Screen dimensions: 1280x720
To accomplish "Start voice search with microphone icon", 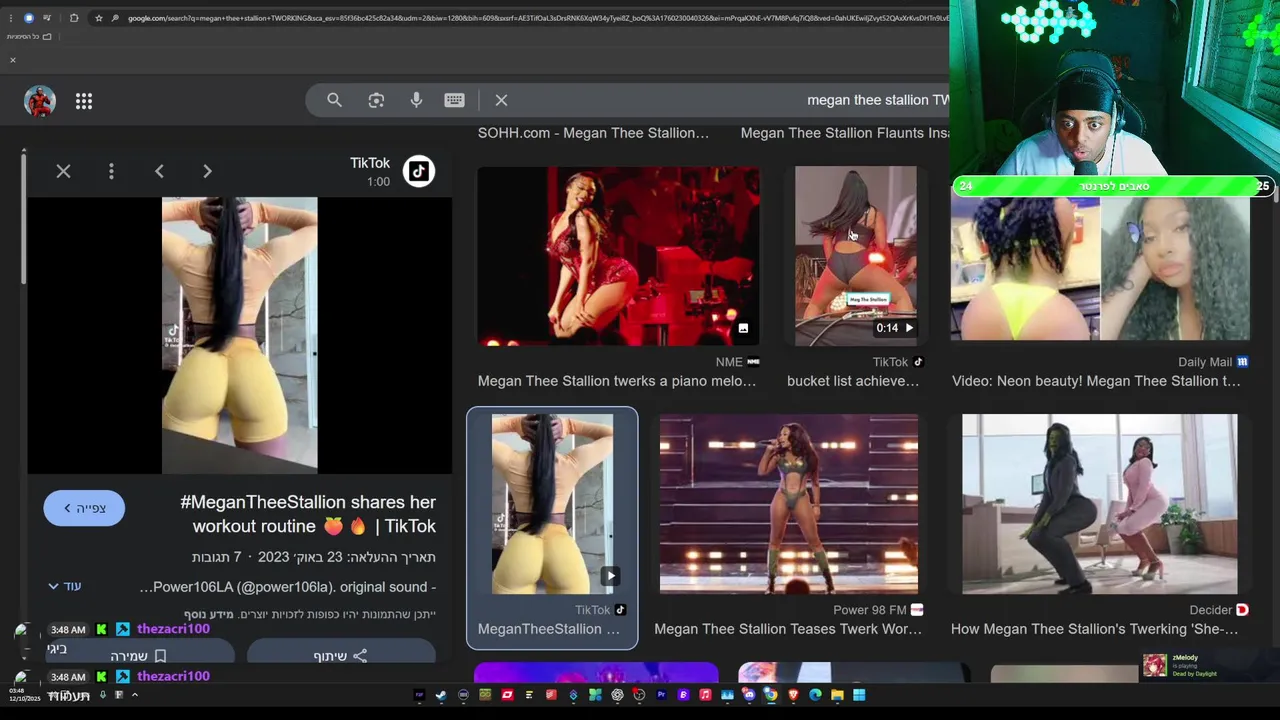I will 416,100.
